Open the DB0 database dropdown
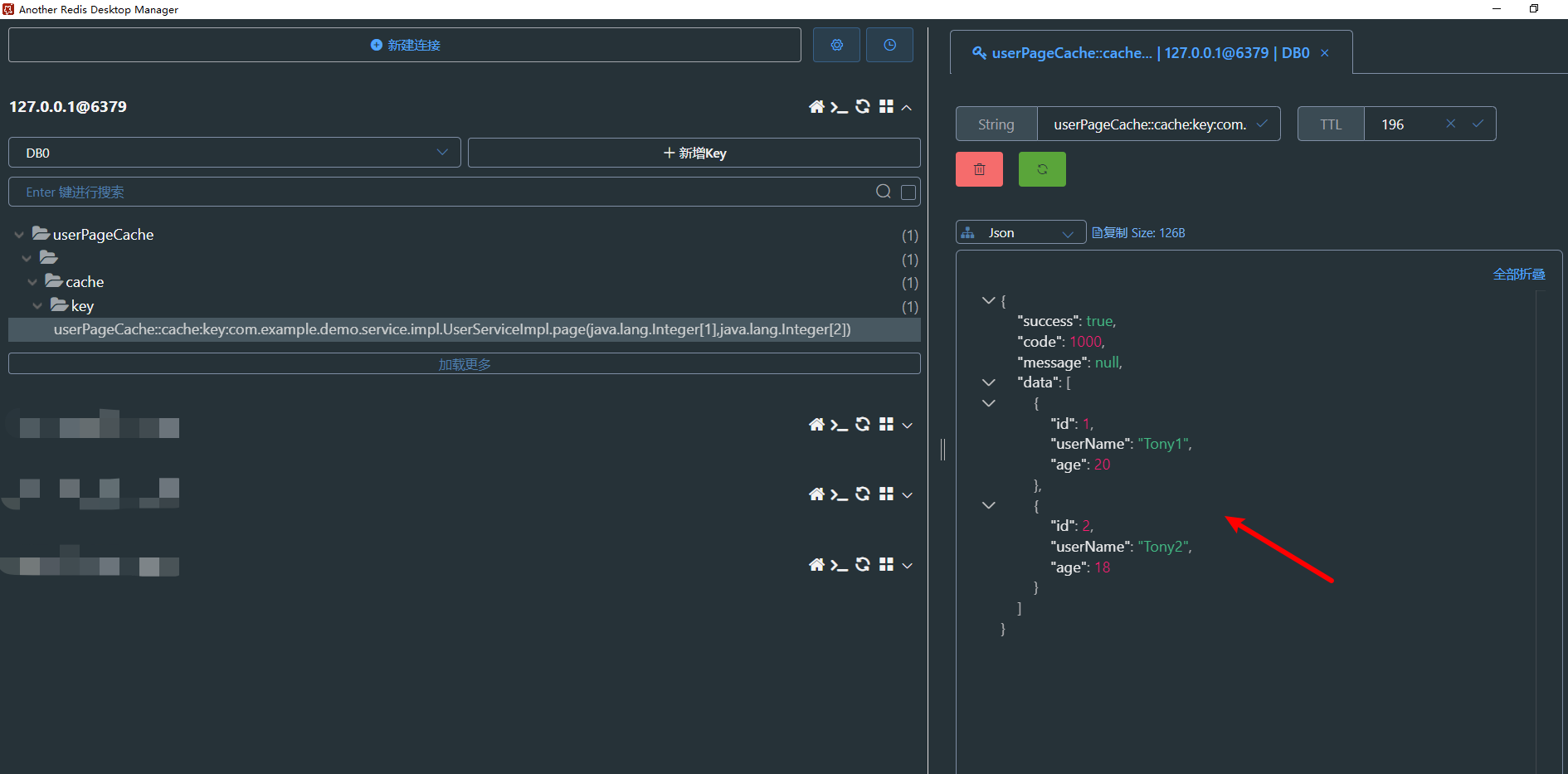 coord(235,153)
